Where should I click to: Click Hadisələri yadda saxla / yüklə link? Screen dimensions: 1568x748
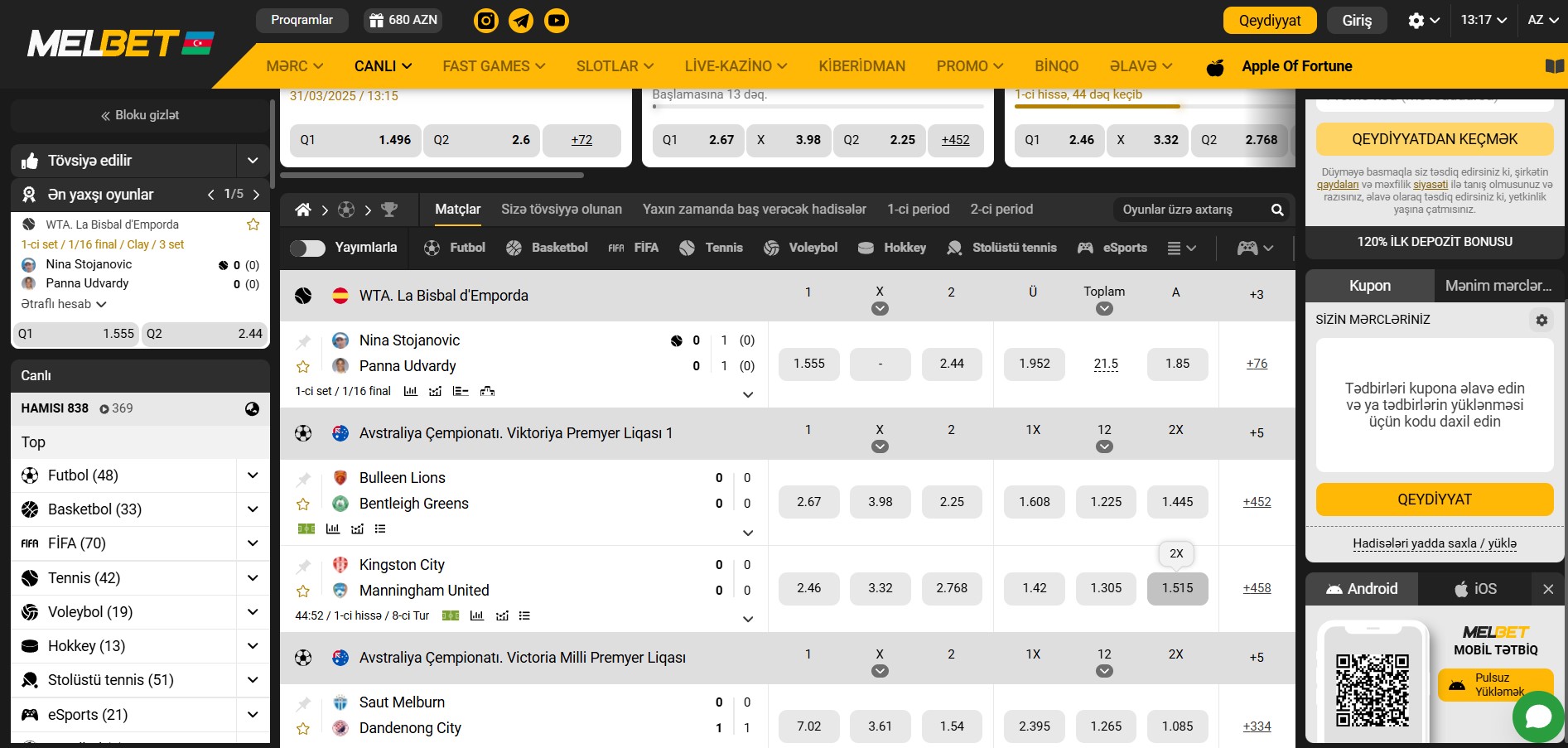pos(1435,543)
